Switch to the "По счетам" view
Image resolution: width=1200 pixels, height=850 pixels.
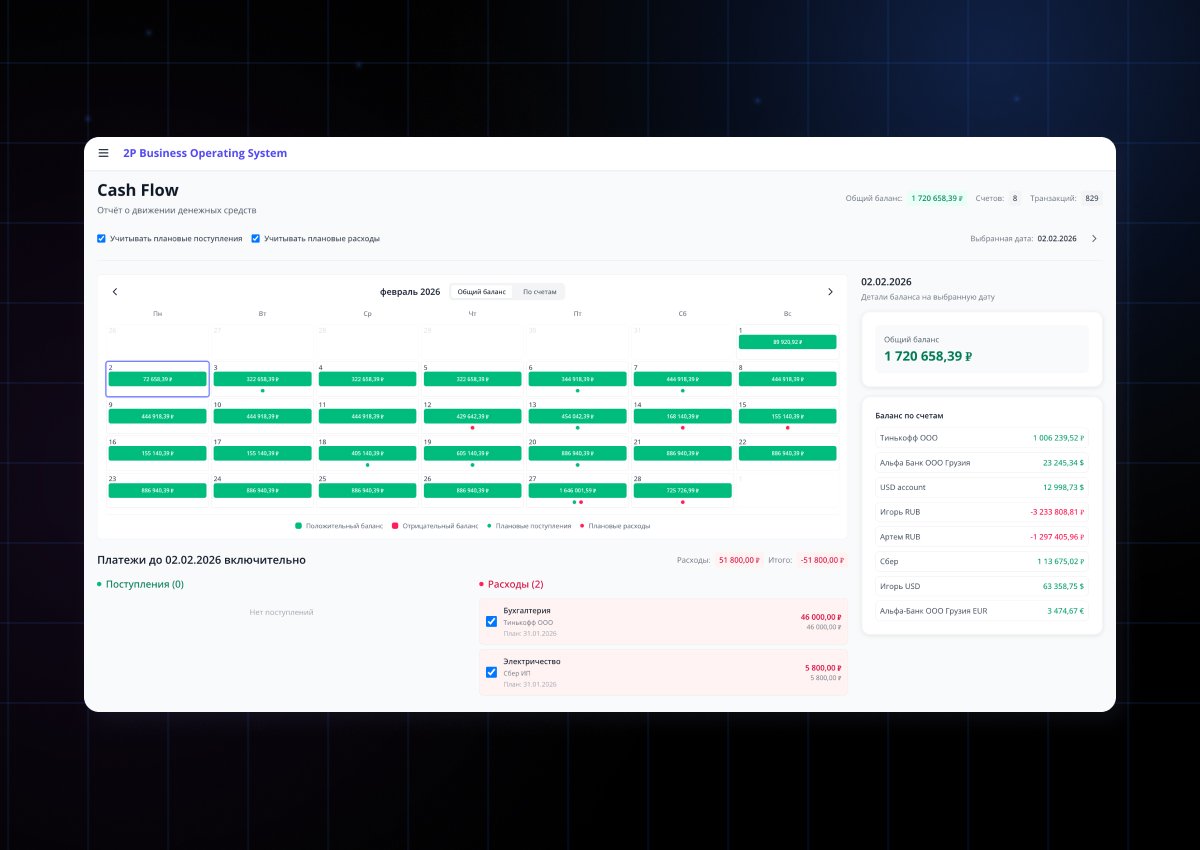(x=538, y=291)
